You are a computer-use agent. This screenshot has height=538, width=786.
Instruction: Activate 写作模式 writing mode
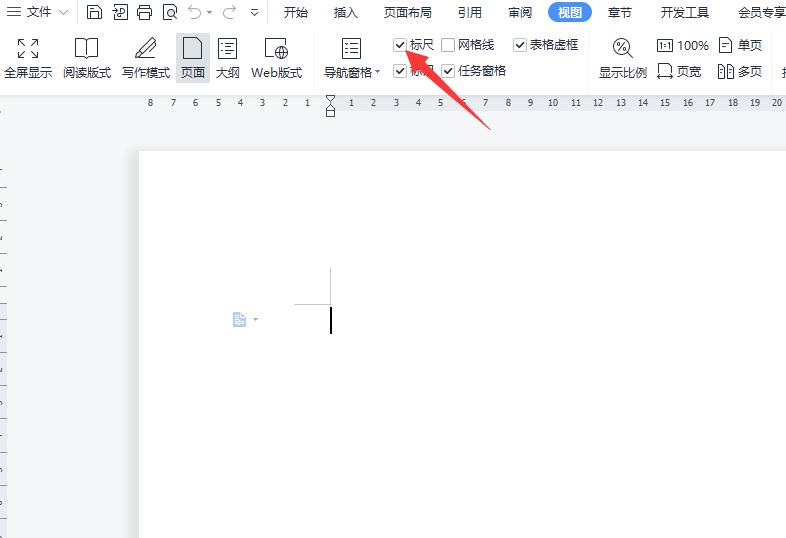click(146, 58)
